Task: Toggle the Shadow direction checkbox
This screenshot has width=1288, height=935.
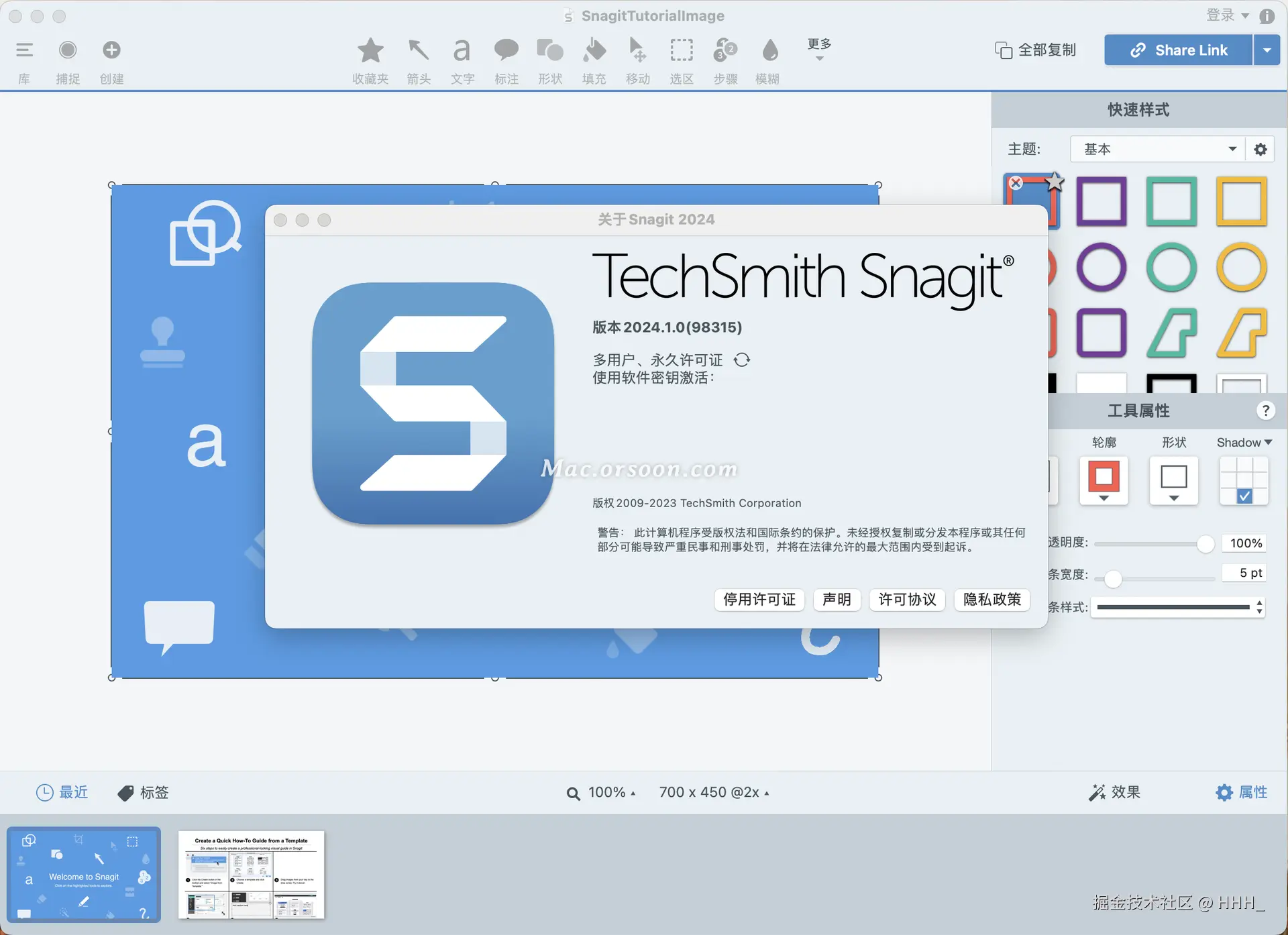Action: pyautogui.click(x=1244, y=496)
